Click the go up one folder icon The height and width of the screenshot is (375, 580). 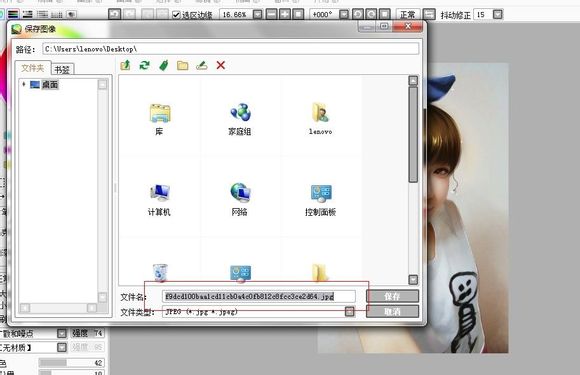(125, 65)
